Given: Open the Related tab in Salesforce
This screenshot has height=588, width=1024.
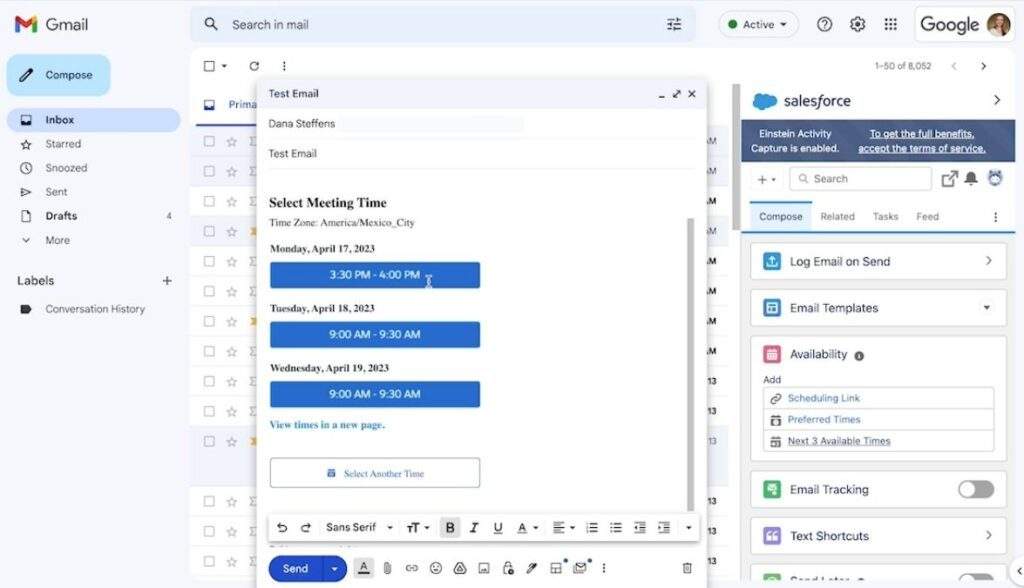Looking at the screenshot, I should click(838, 216).
